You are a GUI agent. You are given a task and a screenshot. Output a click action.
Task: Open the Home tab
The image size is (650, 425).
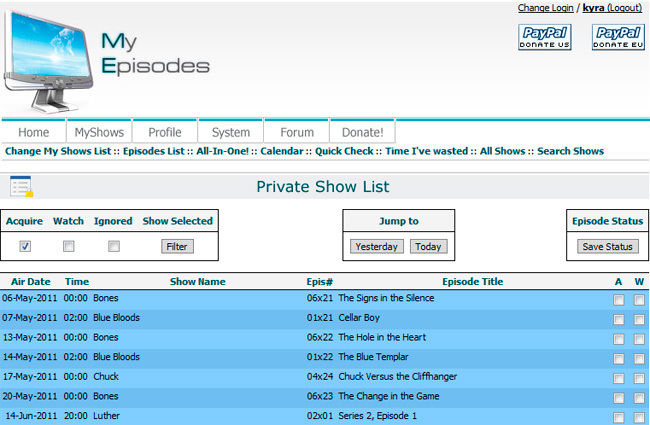tap(34, 132)
